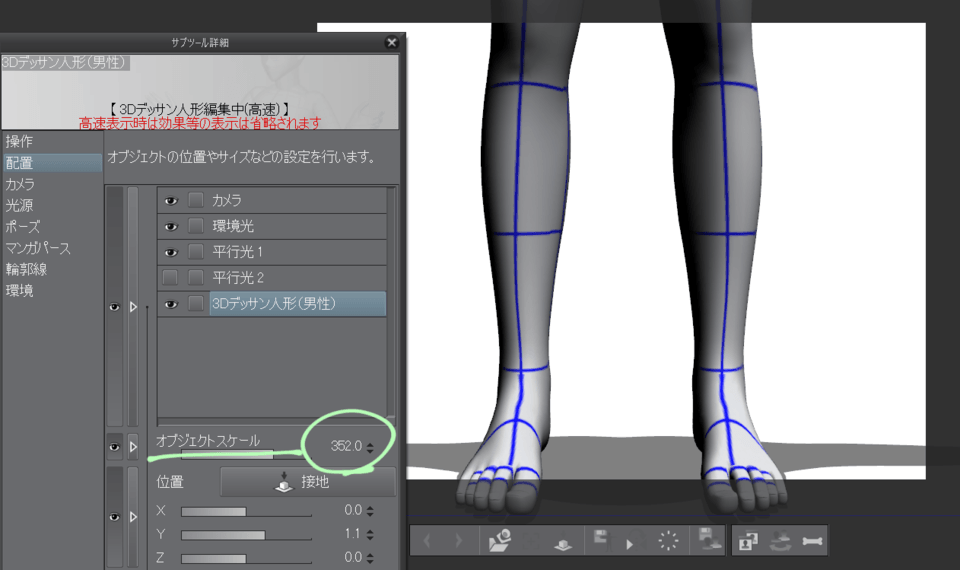This screenshot has height=570, width=960.
Task: Open camera angle preset folder icon
Action: (500, 541)
